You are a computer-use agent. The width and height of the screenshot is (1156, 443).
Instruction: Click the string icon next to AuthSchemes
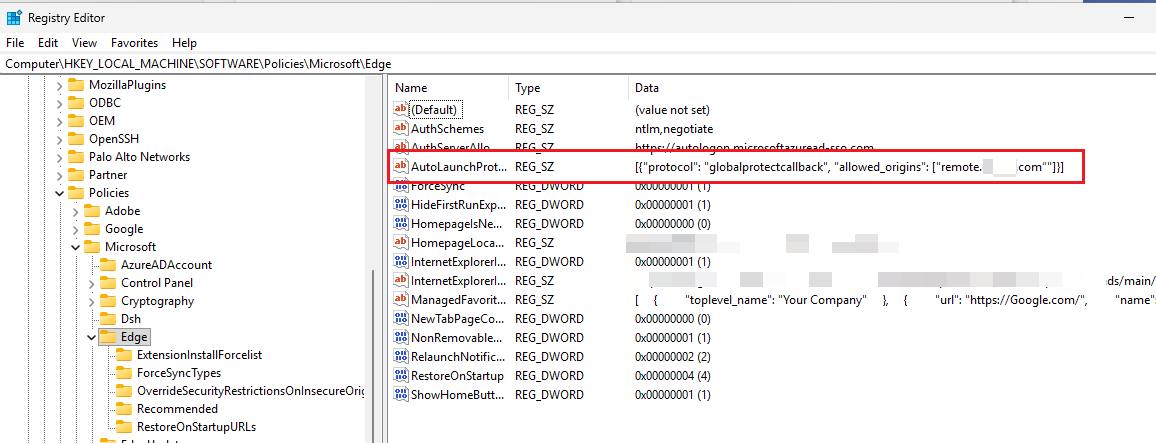pos(401,129)
